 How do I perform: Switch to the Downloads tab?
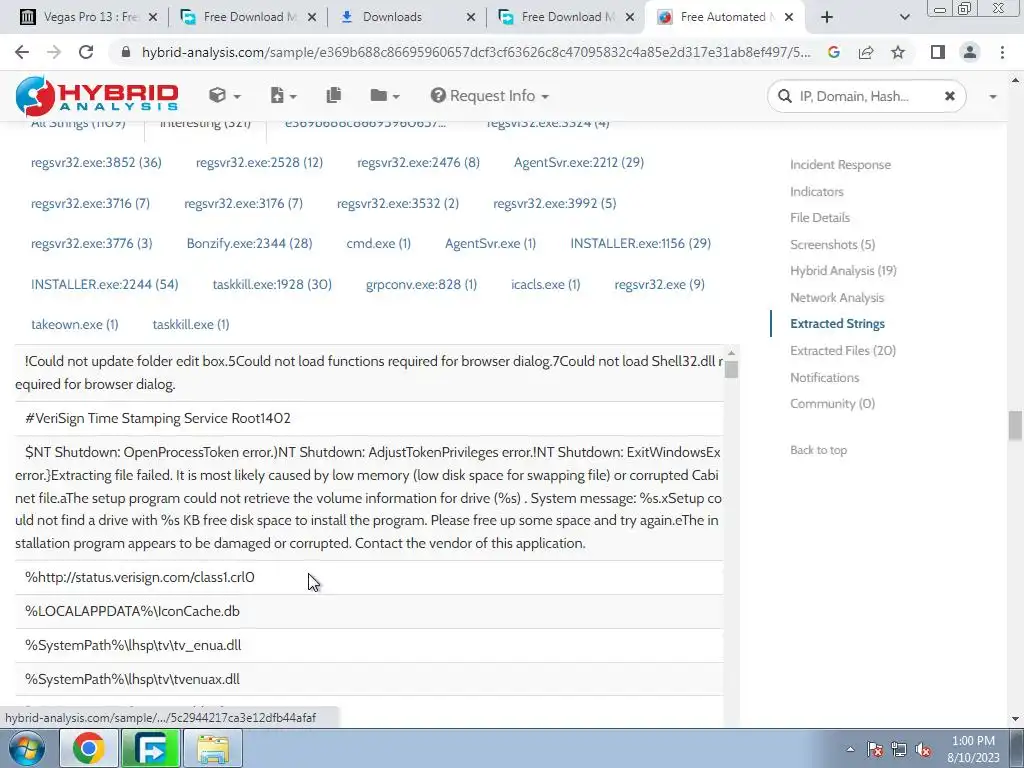(406, 17)
